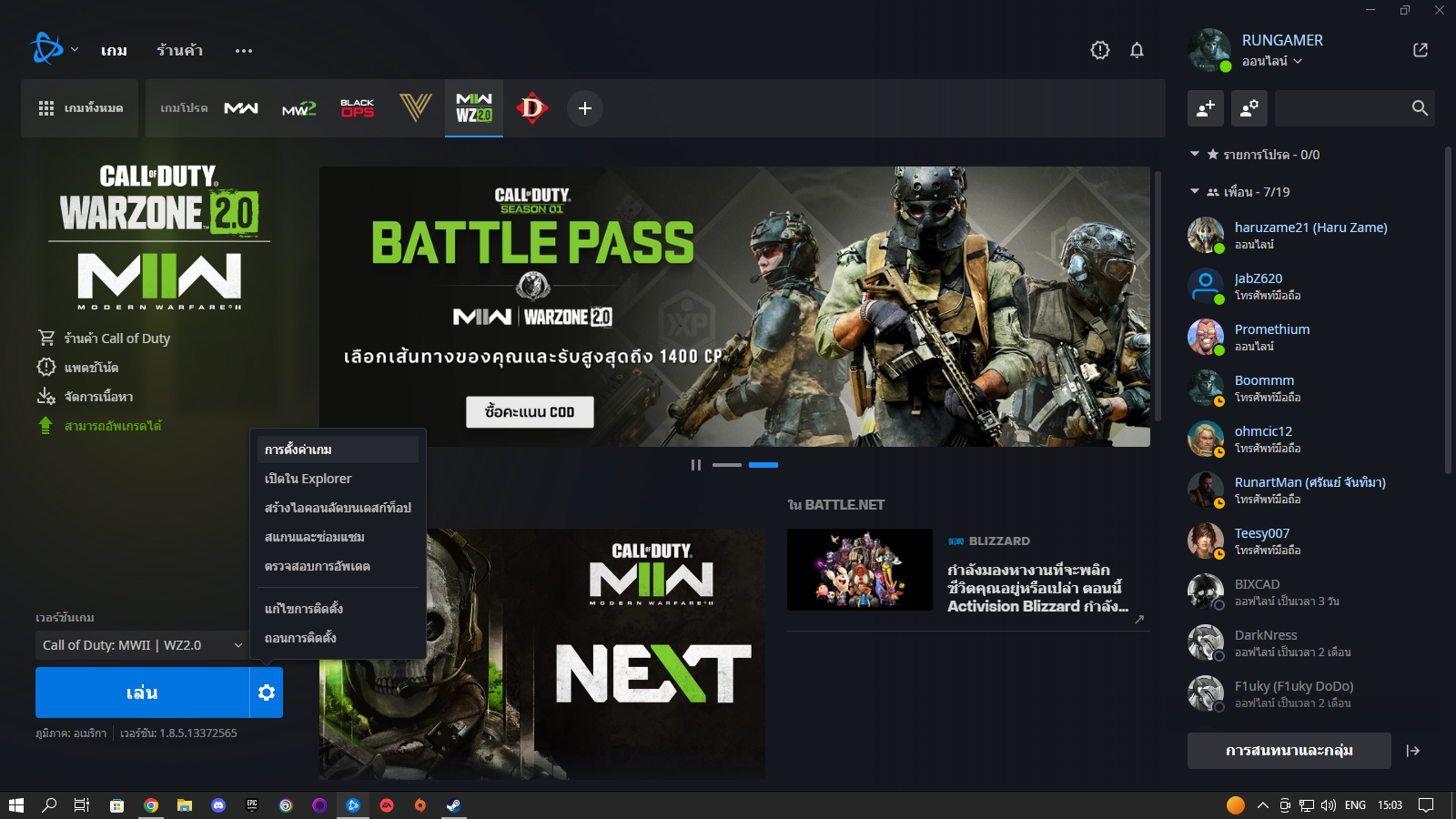Pause the banner carousel
Screen dimensions: 1456x819
(x=696, y=465)
